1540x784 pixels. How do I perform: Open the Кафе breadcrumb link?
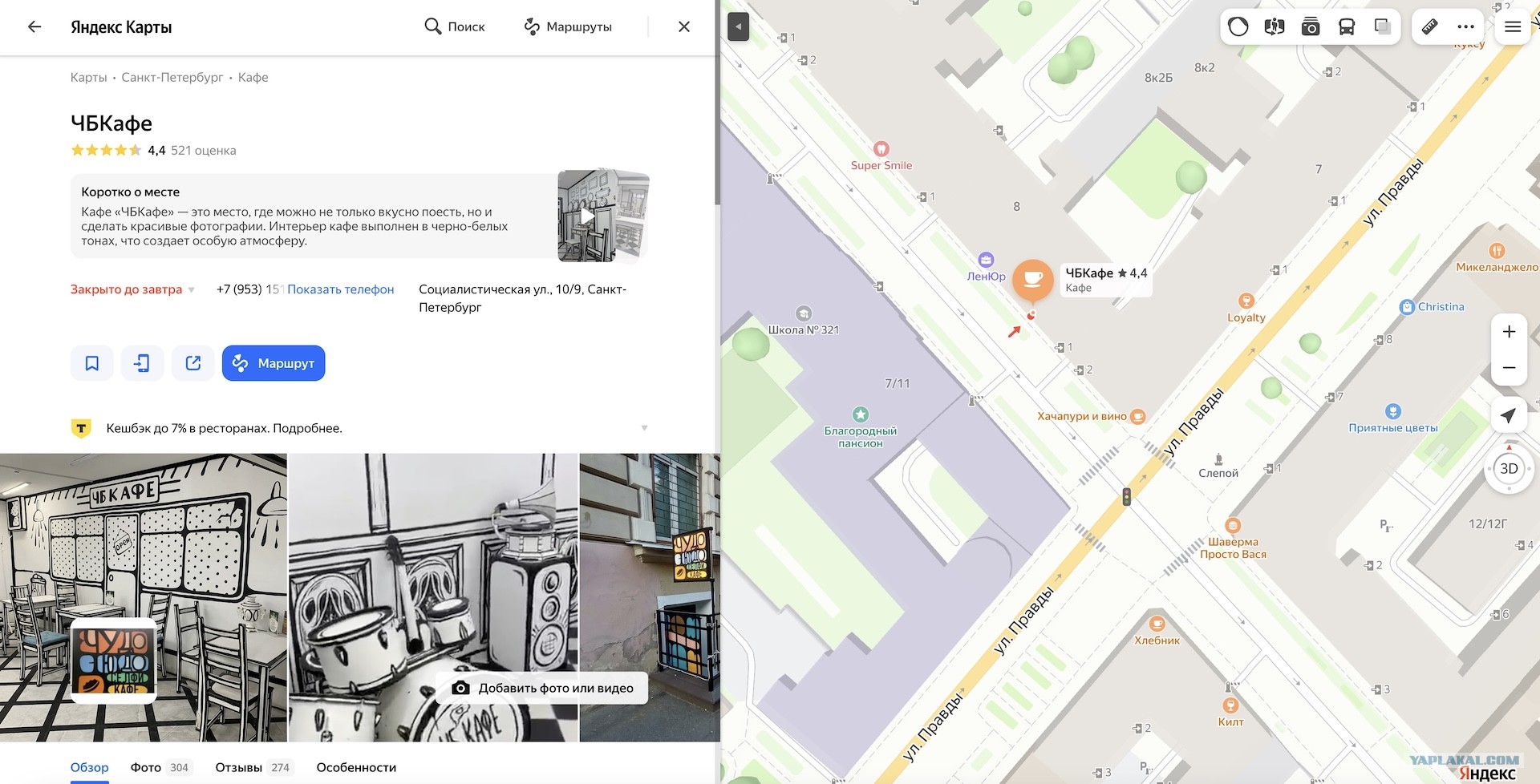pyautogui.click(x=253, y=77)
